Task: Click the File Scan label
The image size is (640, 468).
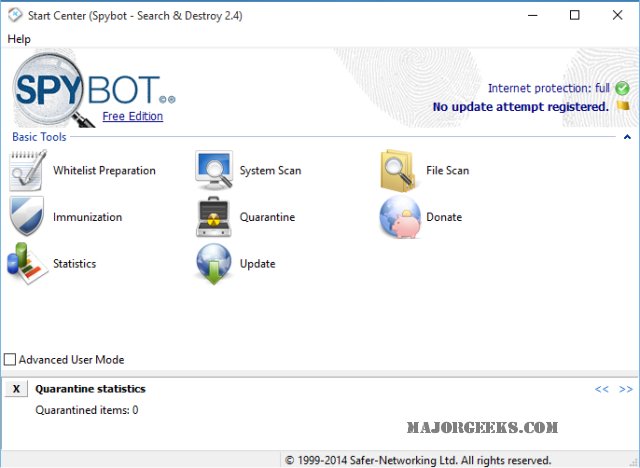Action: (447, 170)
